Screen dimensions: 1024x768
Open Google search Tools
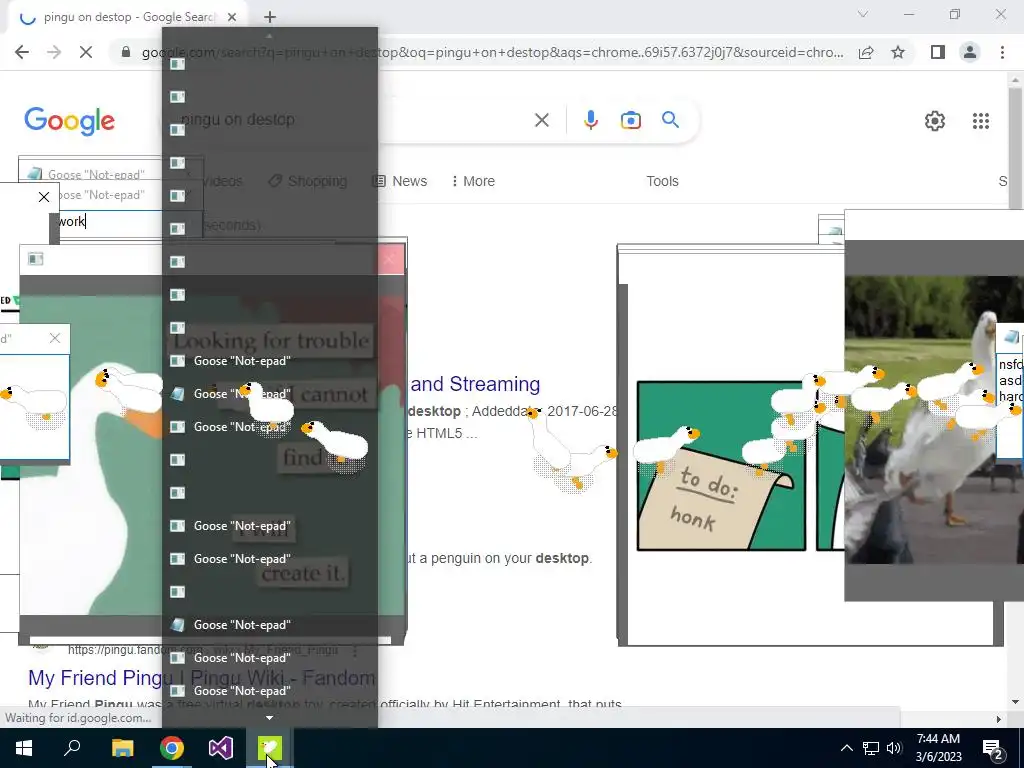(x=662, y=181)
